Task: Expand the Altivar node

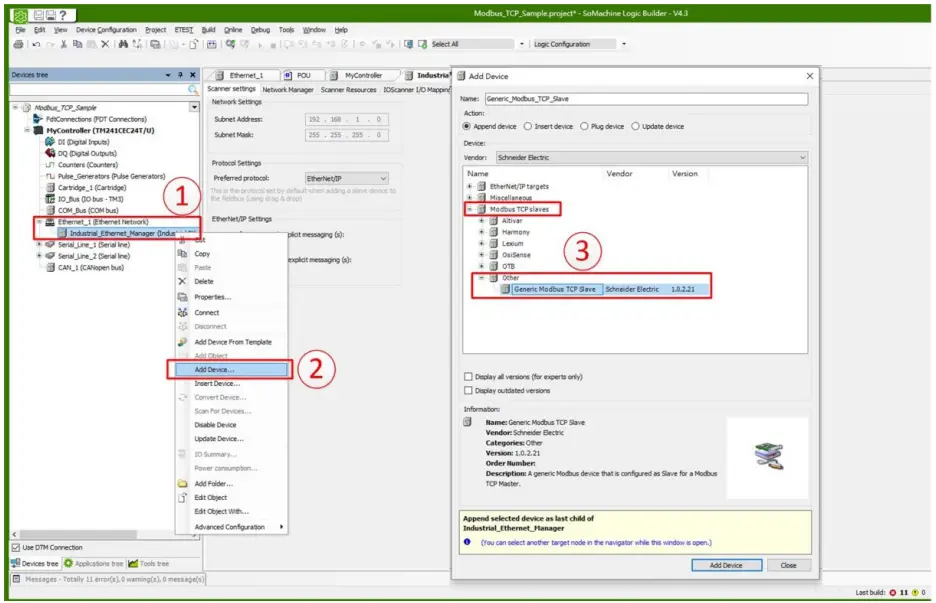Action: click(x=482, y=220)
